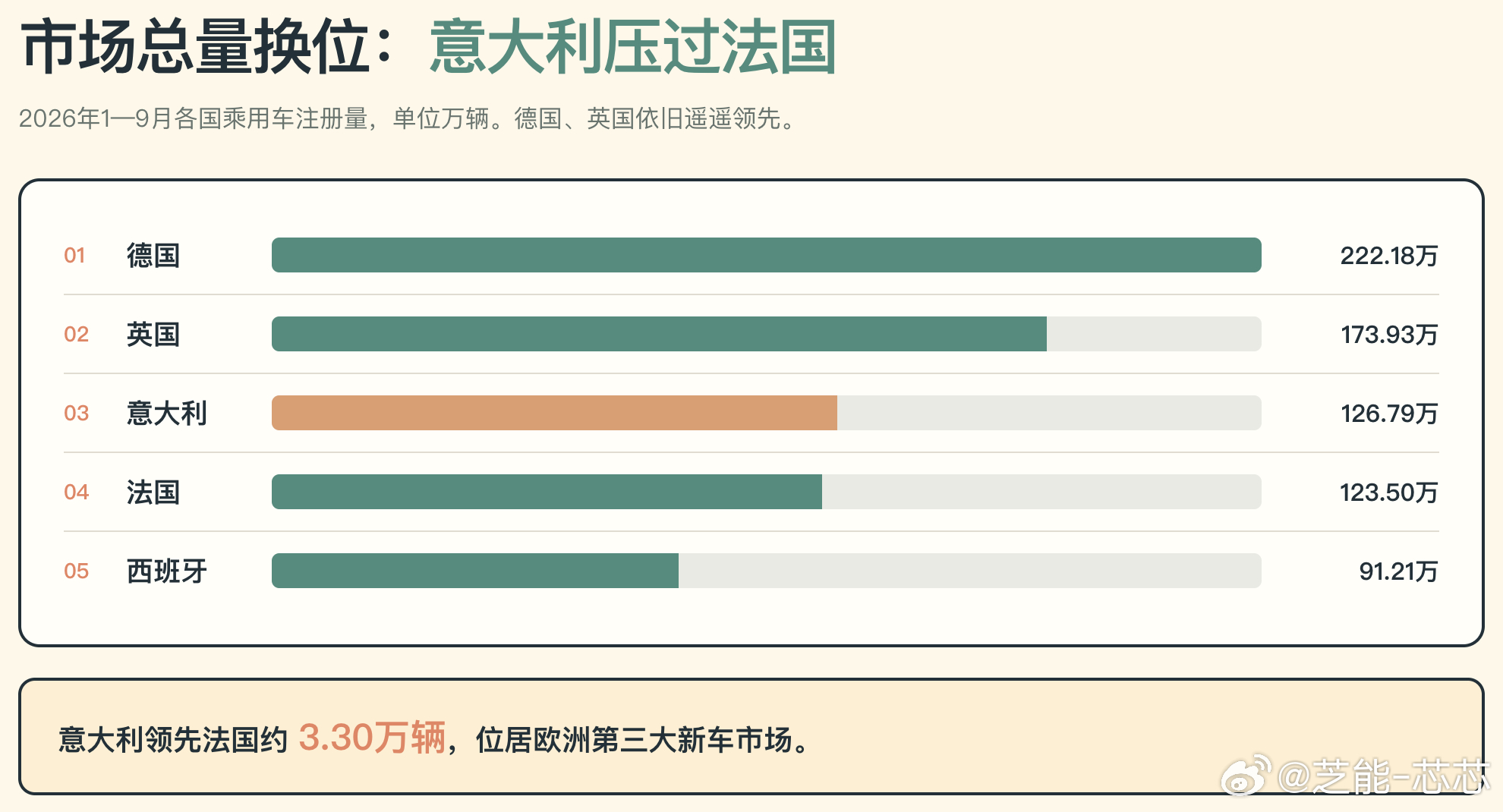Image resolution: width=1503 pixels, height=812 pixels.
Task: Click rank number "02" beside 英国
Action: (x=76, y=334)
